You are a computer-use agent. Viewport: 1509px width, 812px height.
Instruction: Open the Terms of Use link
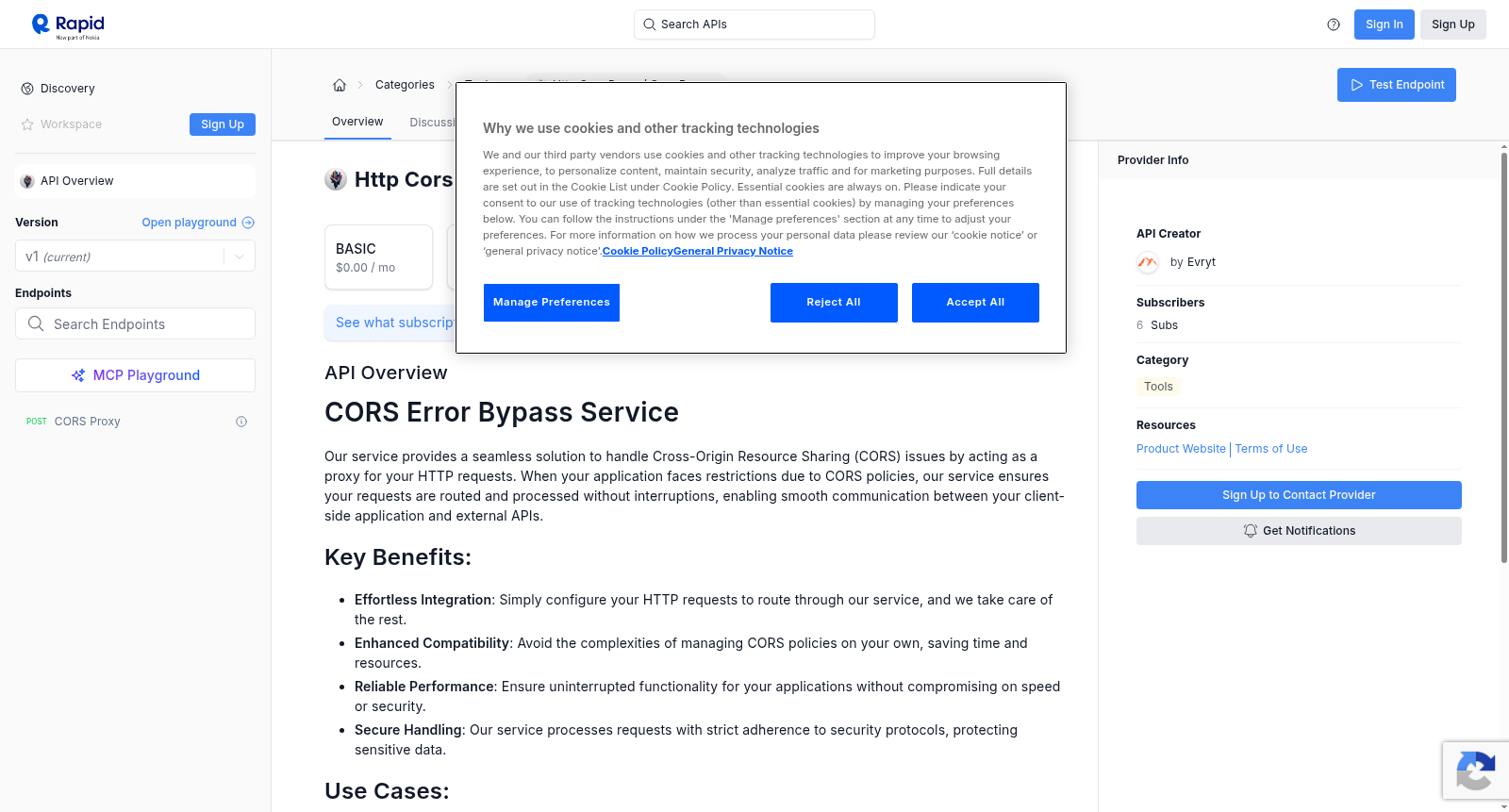click(x=1271, y=449)
